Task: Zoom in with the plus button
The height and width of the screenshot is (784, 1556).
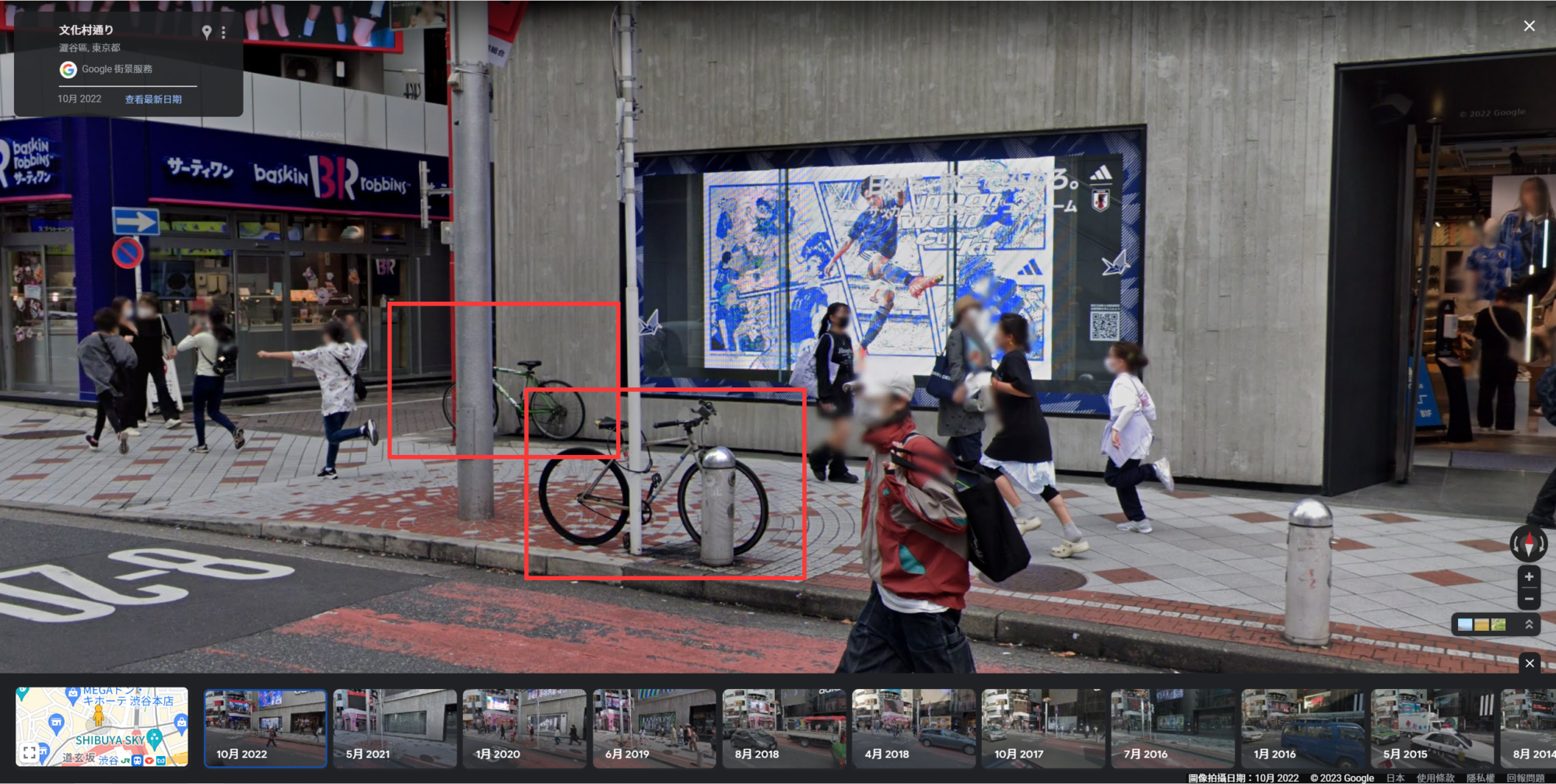Action: 1529,576
